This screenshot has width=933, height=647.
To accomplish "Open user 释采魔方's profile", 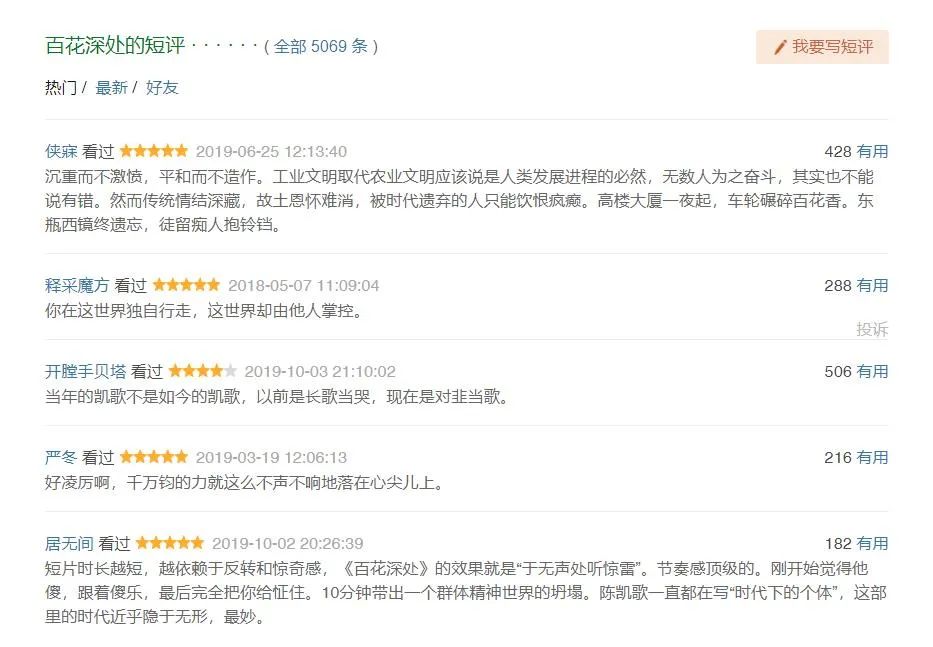I will (x=77, y=286).
